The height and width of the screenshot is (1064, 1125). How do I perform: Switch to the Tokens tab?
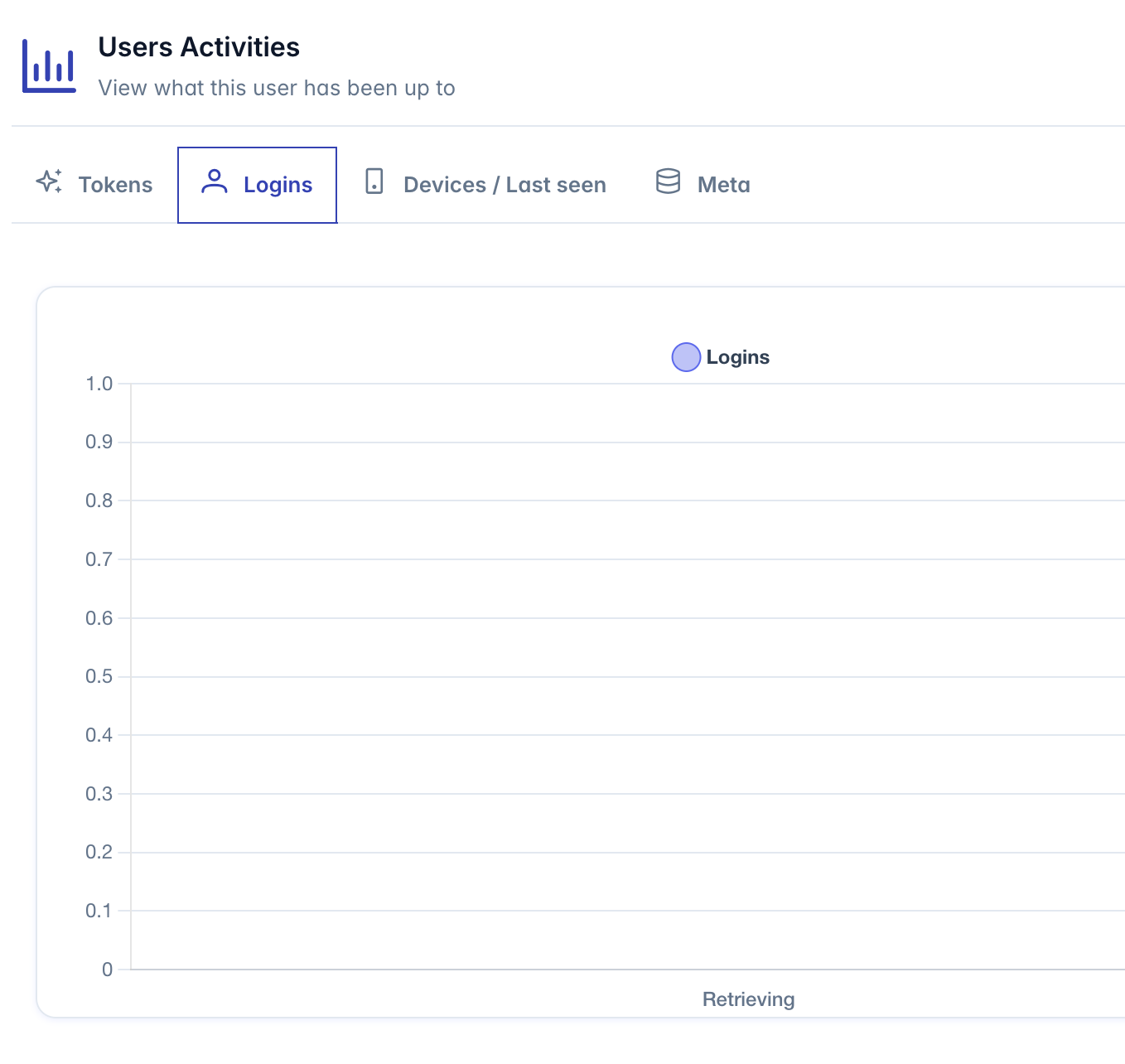[94, 185]
